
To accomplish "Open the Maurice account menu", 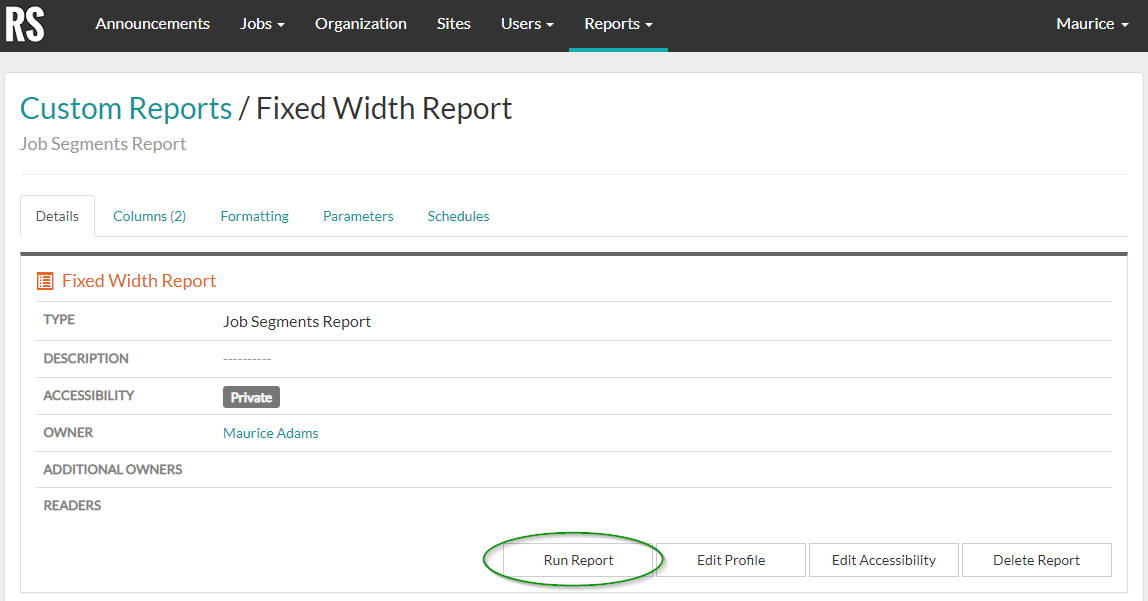I will pyautogui.click(x=1091, y=24).
